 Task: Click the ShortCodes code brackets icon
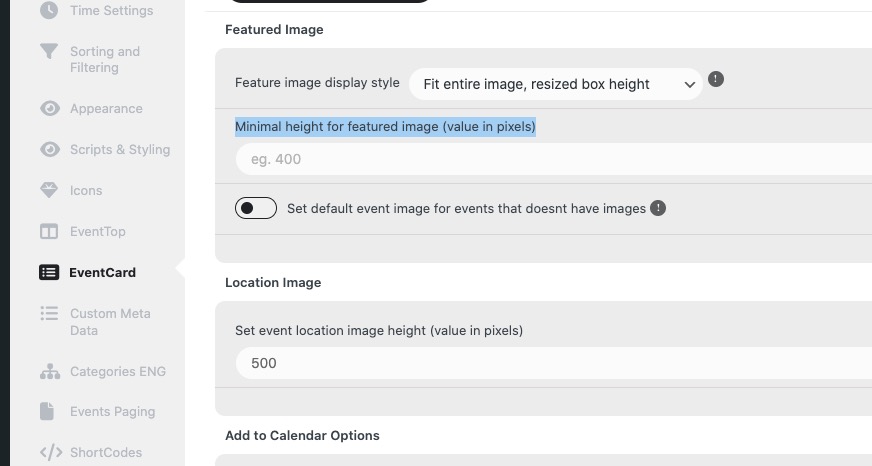[51, 452]
